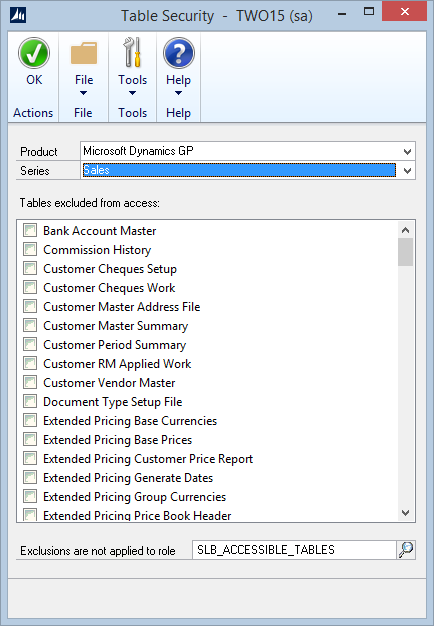Click the role lookup magnifier icon
Image resolution: width=434 pixels, height=626 pixels.
point(406,550)
